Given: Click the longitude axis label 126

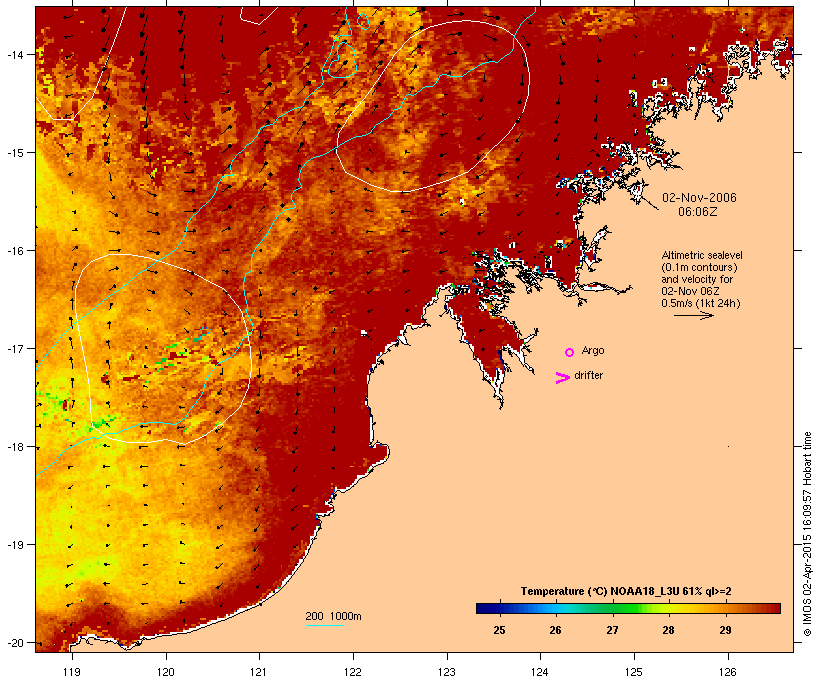Looking at the screenshot, I should [727, 672].
